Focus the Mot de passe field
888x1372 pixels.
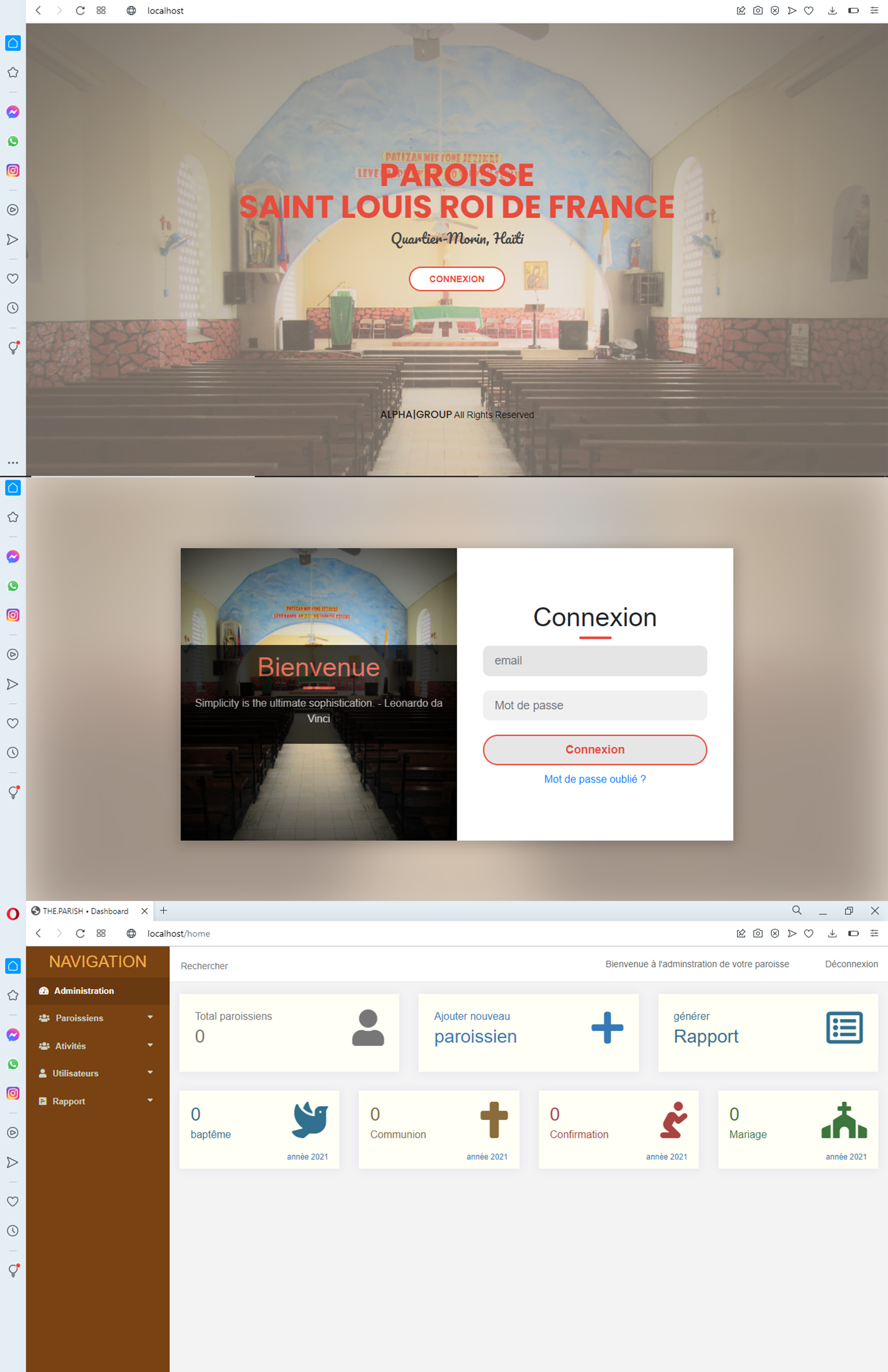594,705
